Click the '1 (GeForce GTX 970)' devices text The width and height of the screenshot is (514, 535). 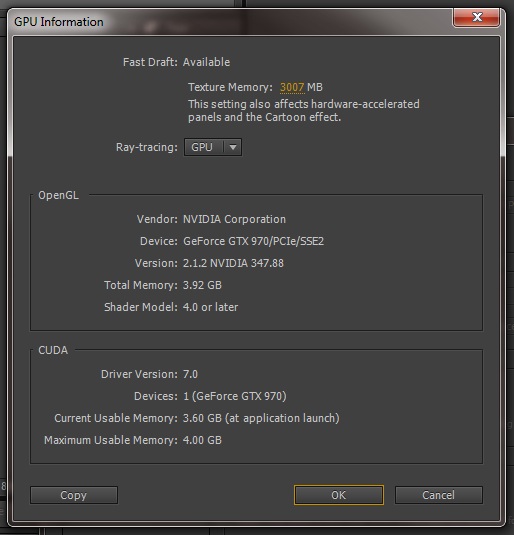point(234,396)
